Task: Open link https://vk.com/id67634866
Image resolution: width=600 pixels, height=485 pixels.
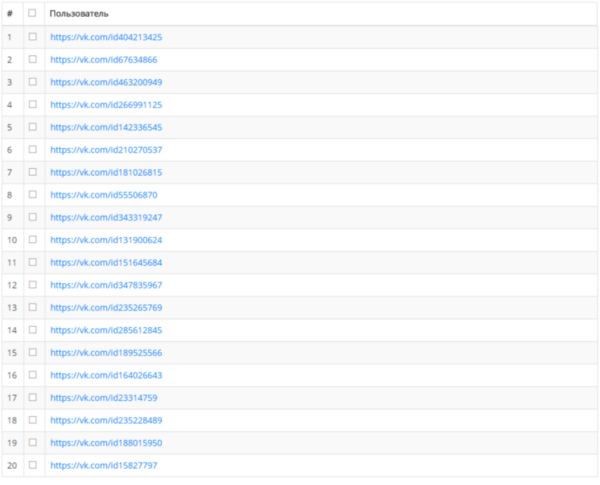Action: point(104,60)
